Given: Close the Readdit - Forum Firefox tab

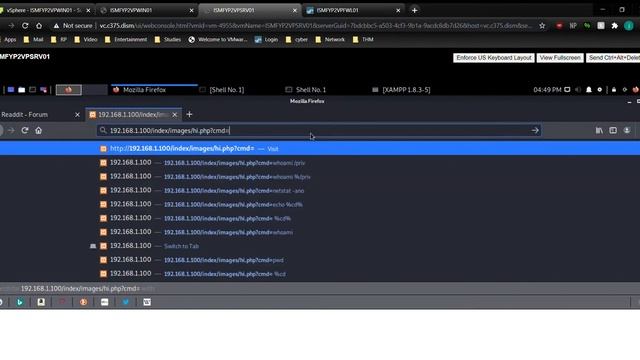Looking at the screenshot, I should pos(77,115).
